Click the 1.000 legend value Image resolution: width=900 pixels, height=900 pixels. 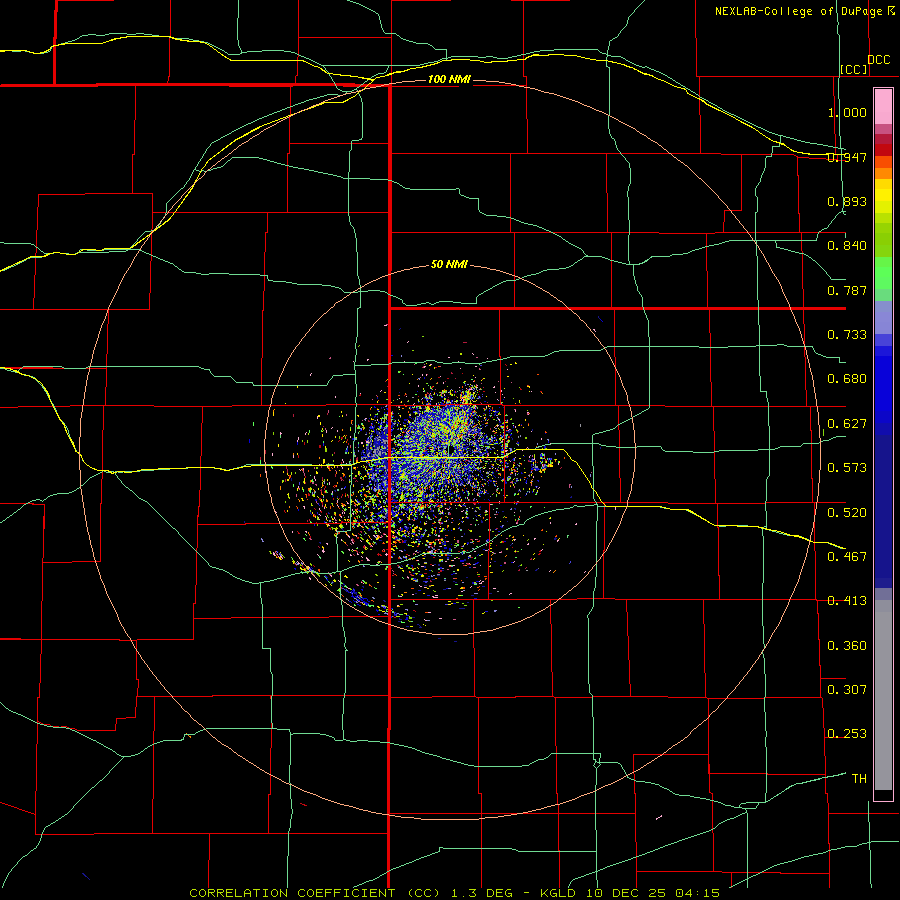pyautogui.click(x=847, y=112)
